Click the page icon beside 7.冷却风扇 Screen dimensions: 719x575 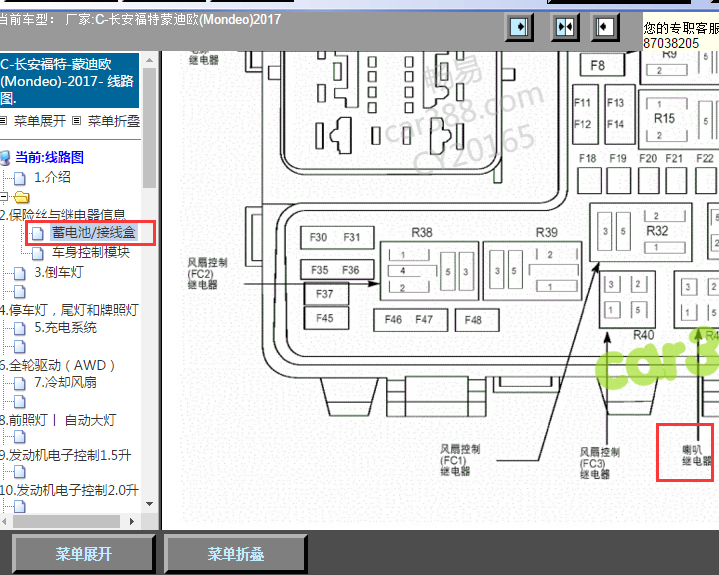(x=19, y=383)
